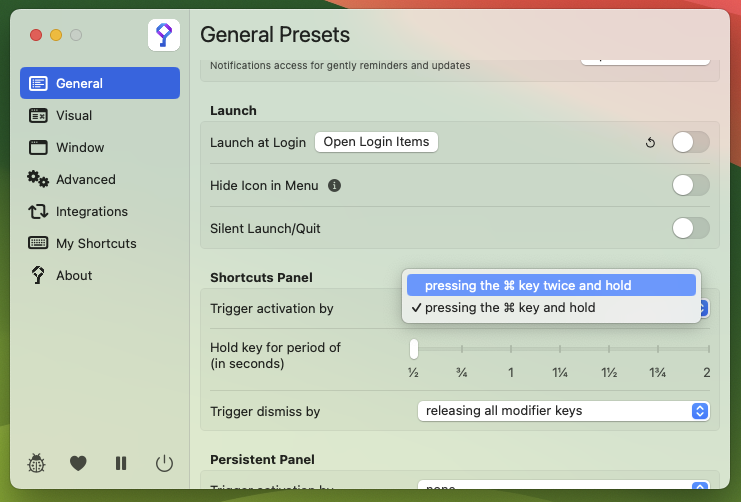
Task: Enable the Launch at Login switch
Action: pyautogui.click(x=690, y=142)
